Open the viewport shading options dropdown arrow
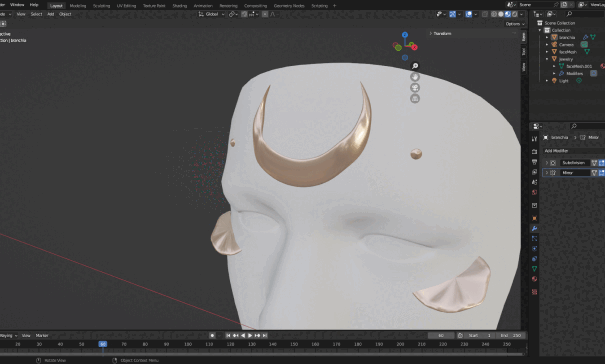This screenshot has width=605, height=364. pyautogui.click(x=522, y=14)
